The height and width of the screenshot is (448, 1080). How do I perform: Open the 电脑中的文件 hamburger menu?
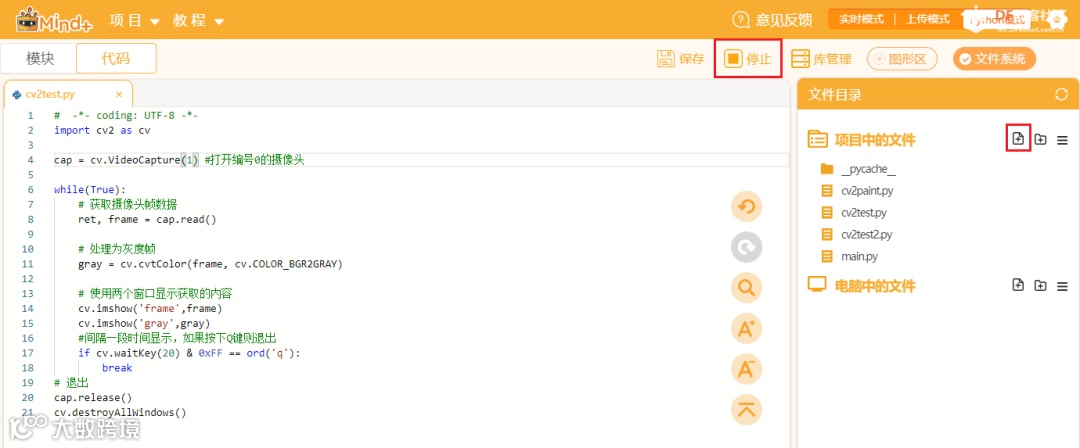click(1062, 286)
